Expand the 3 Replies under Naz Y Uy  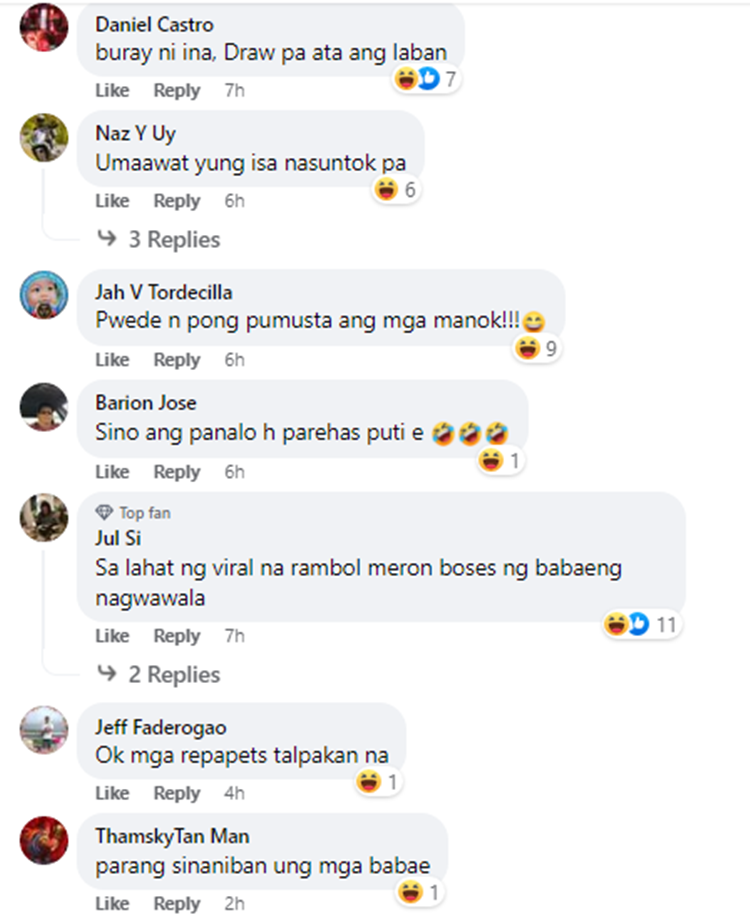point(159,239)
